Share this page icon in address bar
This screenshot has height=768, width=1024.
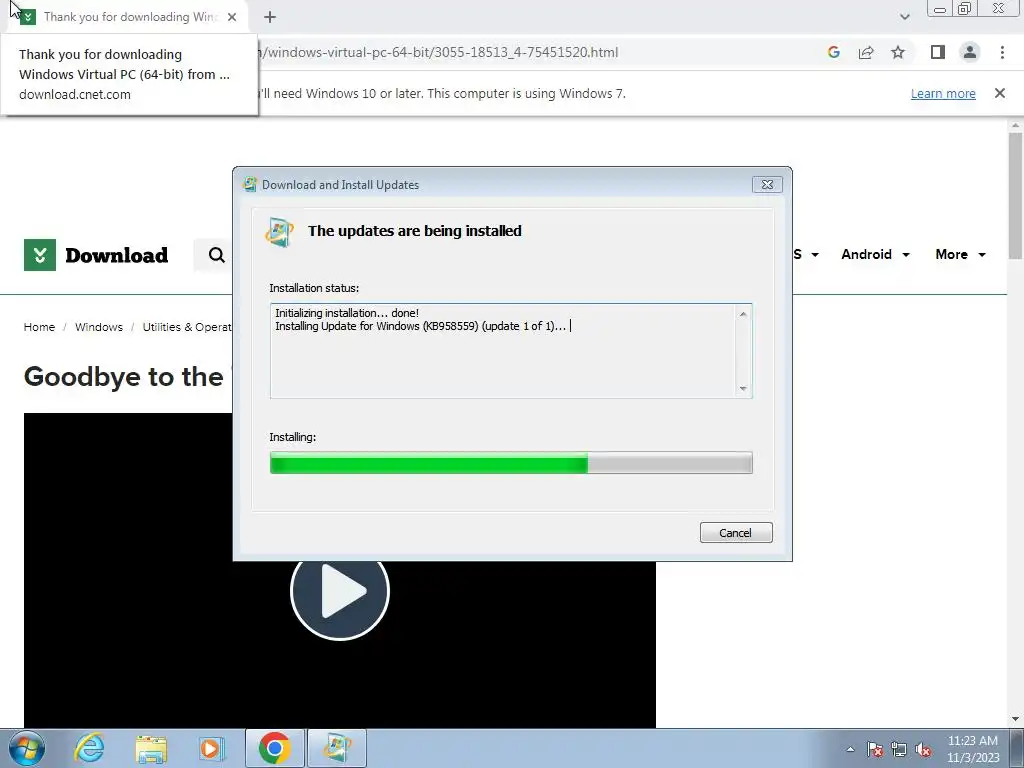click(866, 52)
